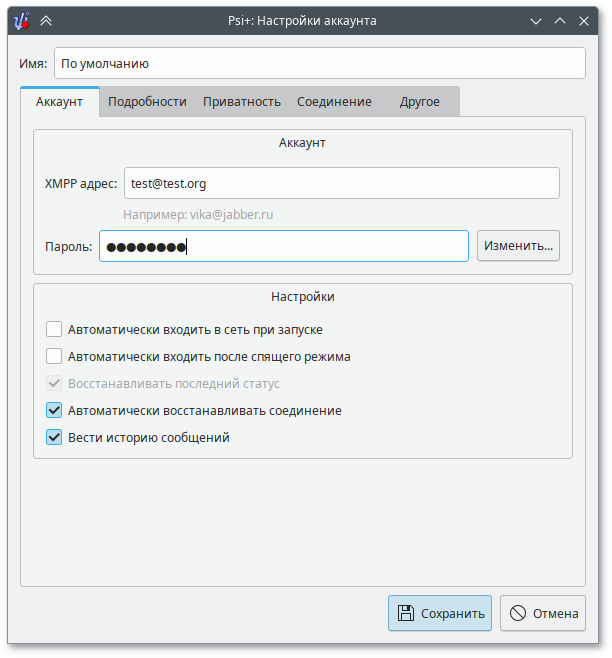Screen dimensions: 612x658
Task: Focus the XMPP адрес input field
Action: pos(340,183)
